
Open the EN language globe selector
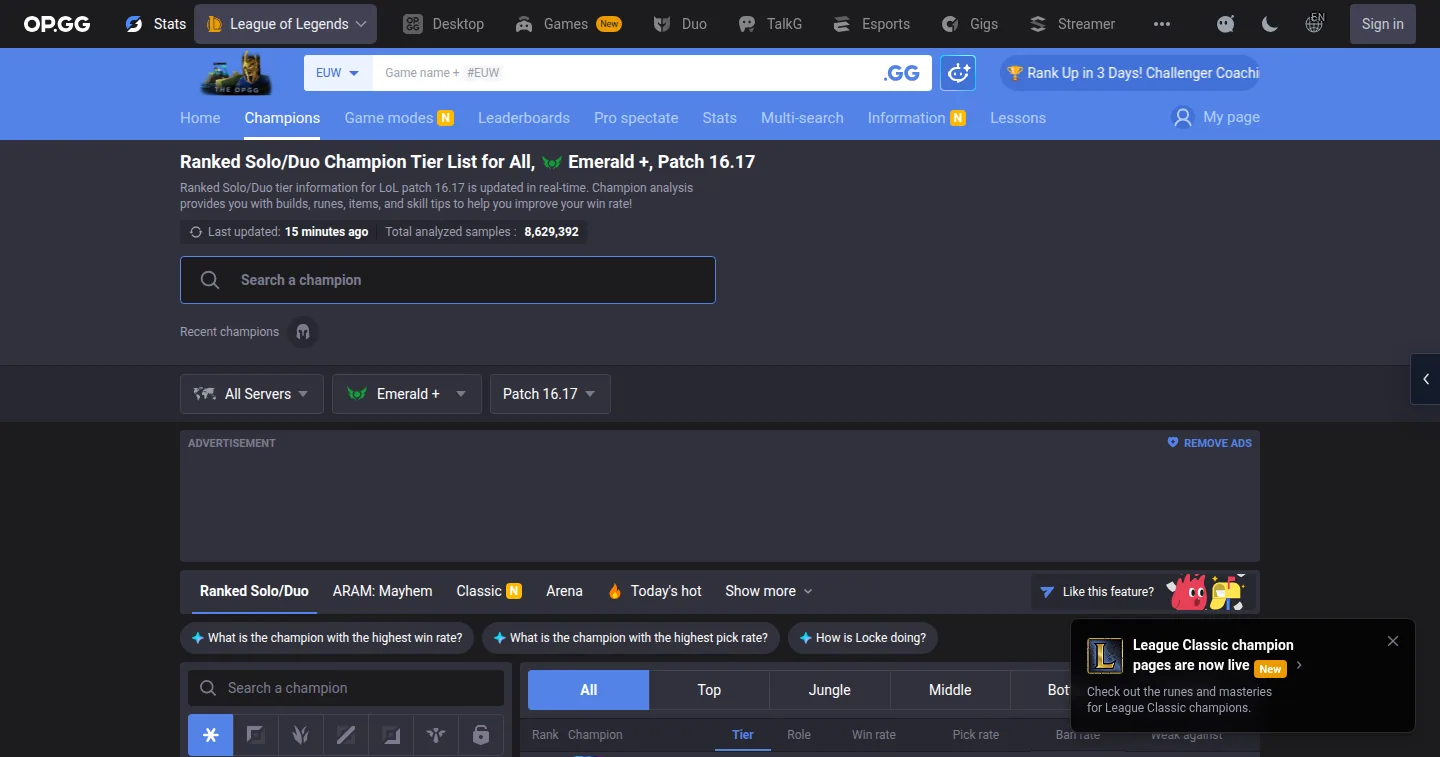[1315, 23]
